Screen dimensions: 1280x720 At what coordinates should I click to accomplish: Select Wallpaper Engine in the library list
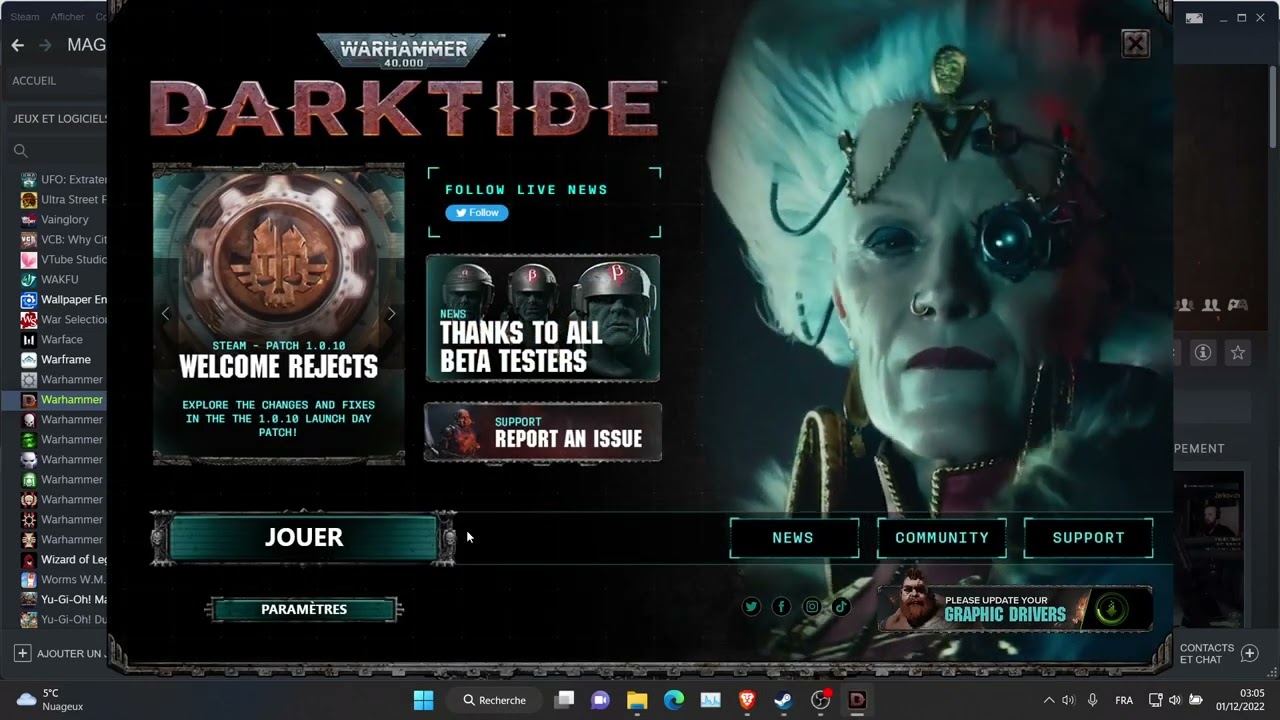(64, 299)
